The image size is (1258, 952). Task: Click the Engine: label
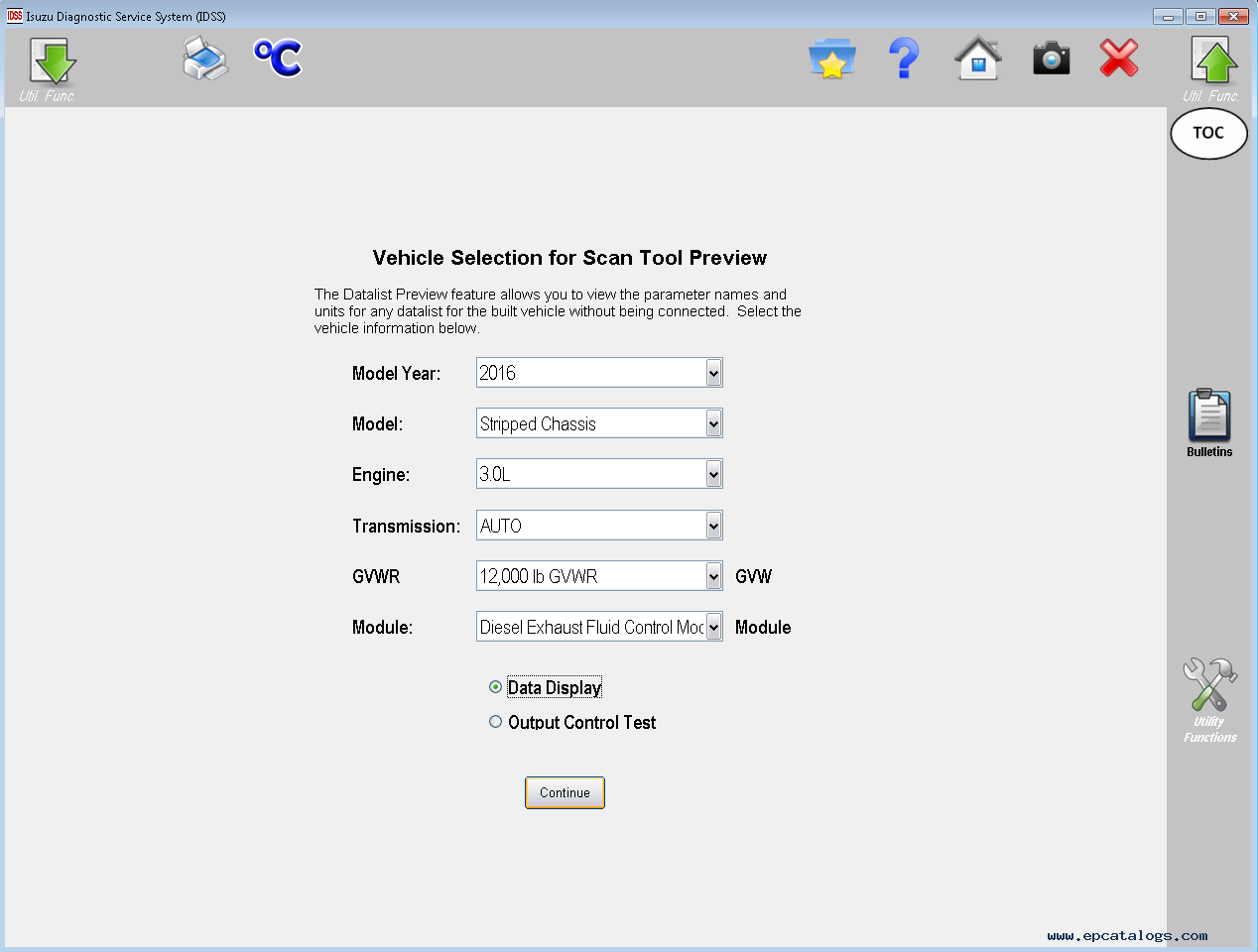click(x=381, y=475)
